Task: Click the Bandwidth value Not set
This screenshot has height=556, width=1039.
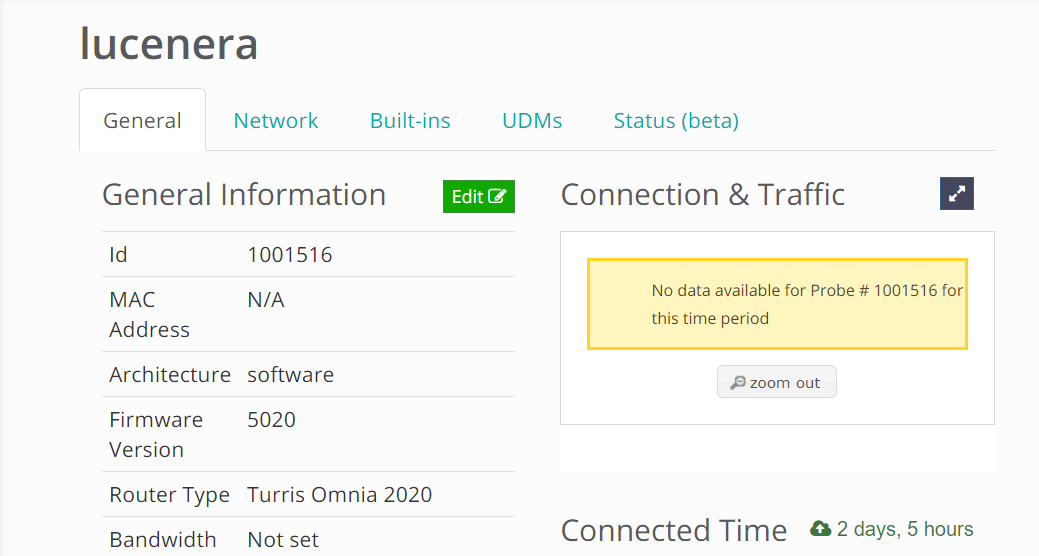Action: pyautogui.click(x=283, y=539)
